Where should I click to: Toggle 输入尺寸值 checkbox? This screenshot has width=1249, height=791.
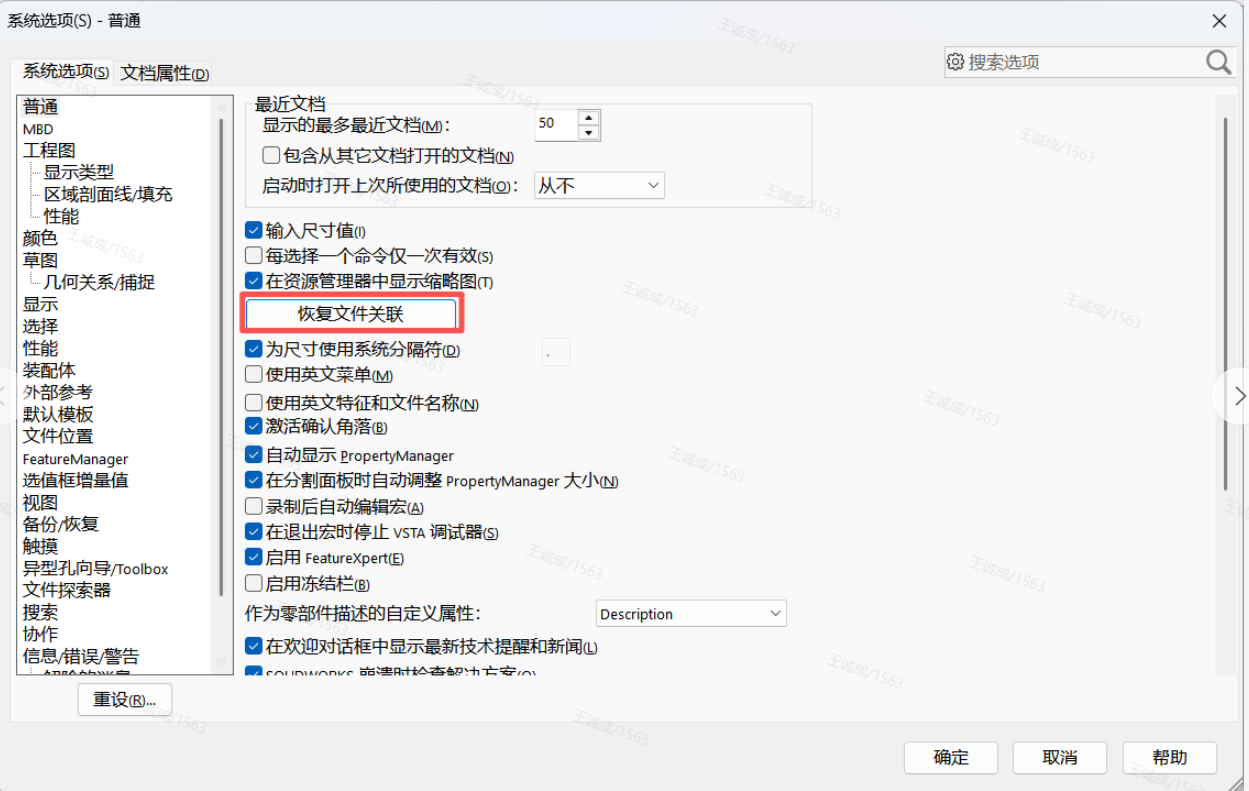click(x=253, y=231)
